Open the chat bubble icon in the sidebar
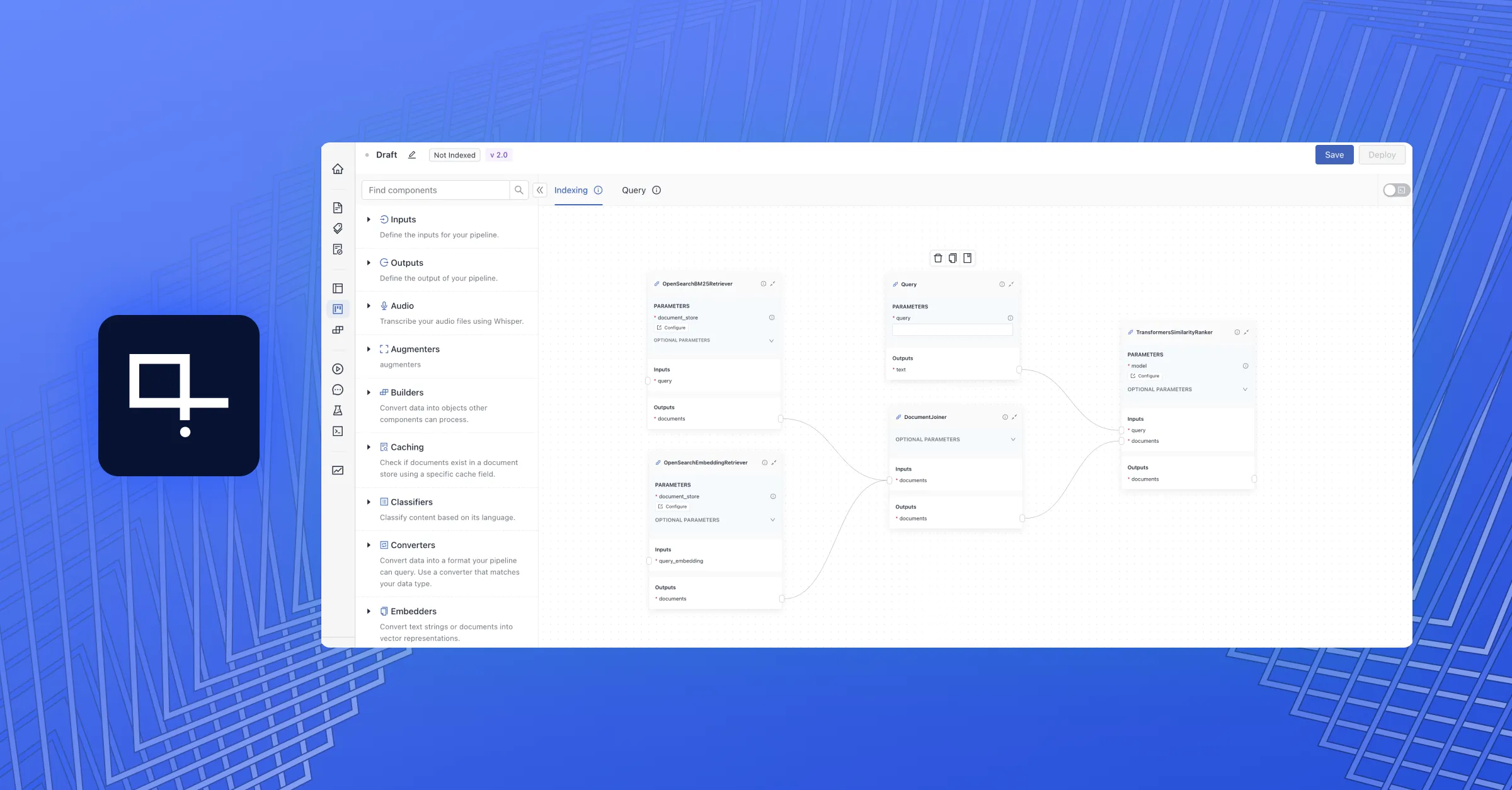This screenshot has width=1512, height=790. coord(338,390)
